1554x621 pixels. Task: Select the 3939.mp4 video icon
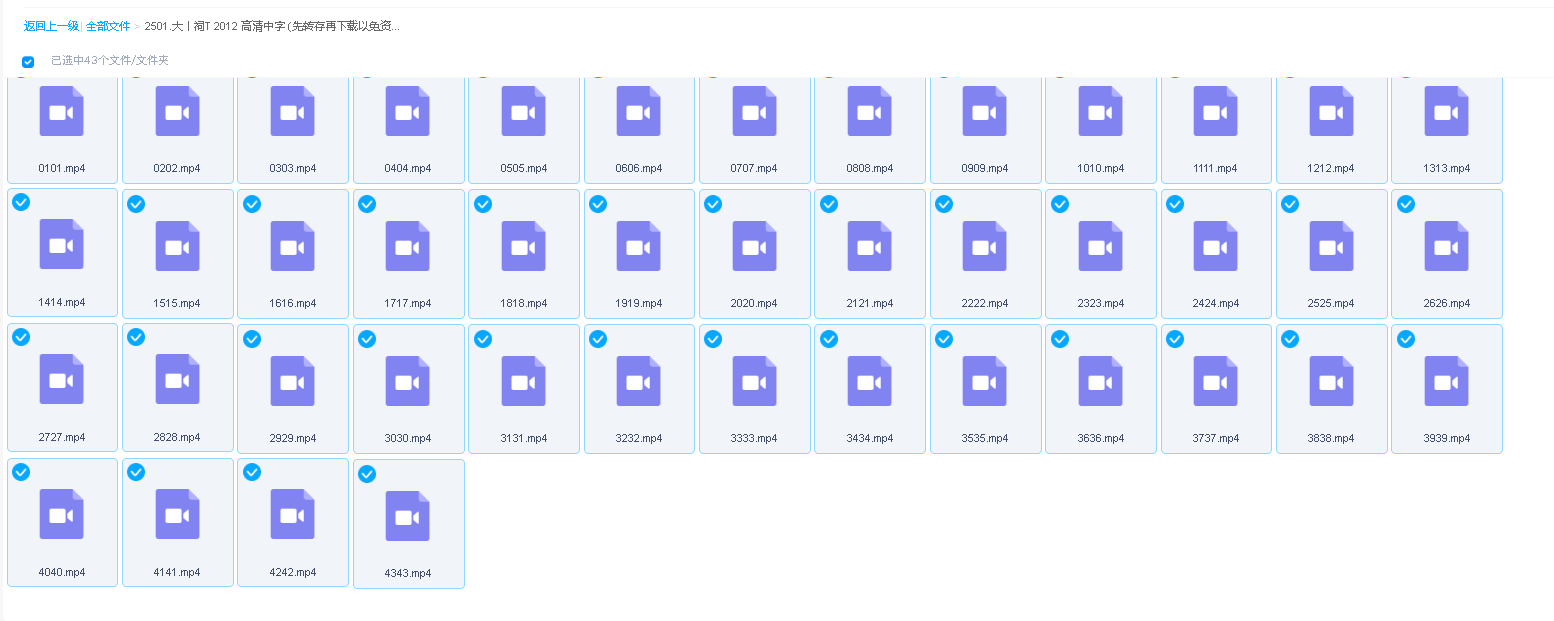1446,381
